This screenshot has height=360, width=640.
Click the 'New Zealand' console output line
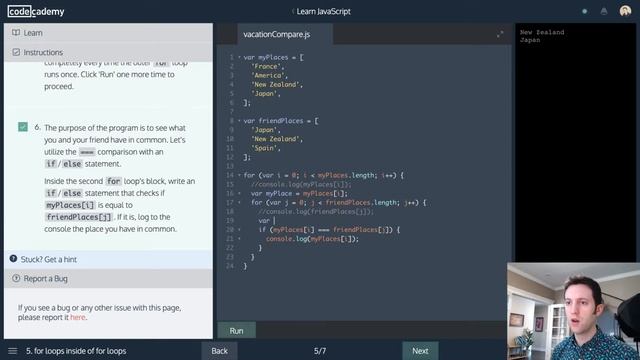542,32
